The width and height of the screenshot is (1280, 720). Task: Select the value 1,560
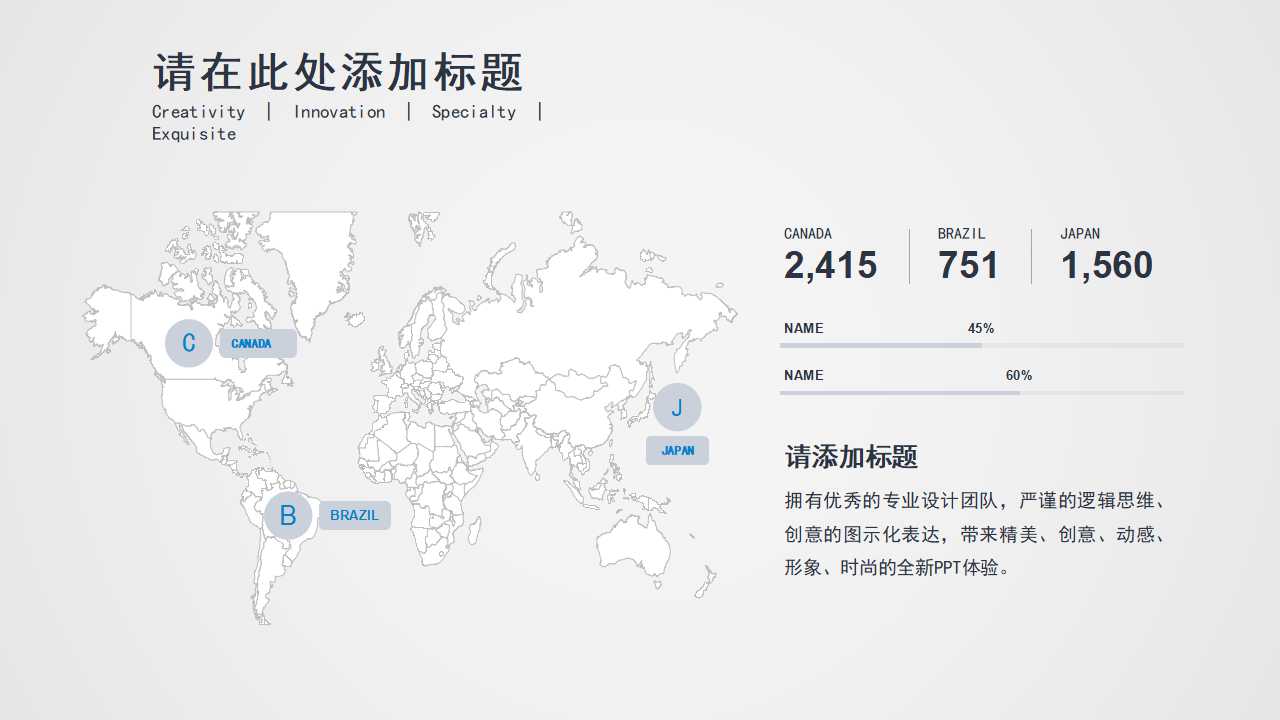pos(1107,266)
